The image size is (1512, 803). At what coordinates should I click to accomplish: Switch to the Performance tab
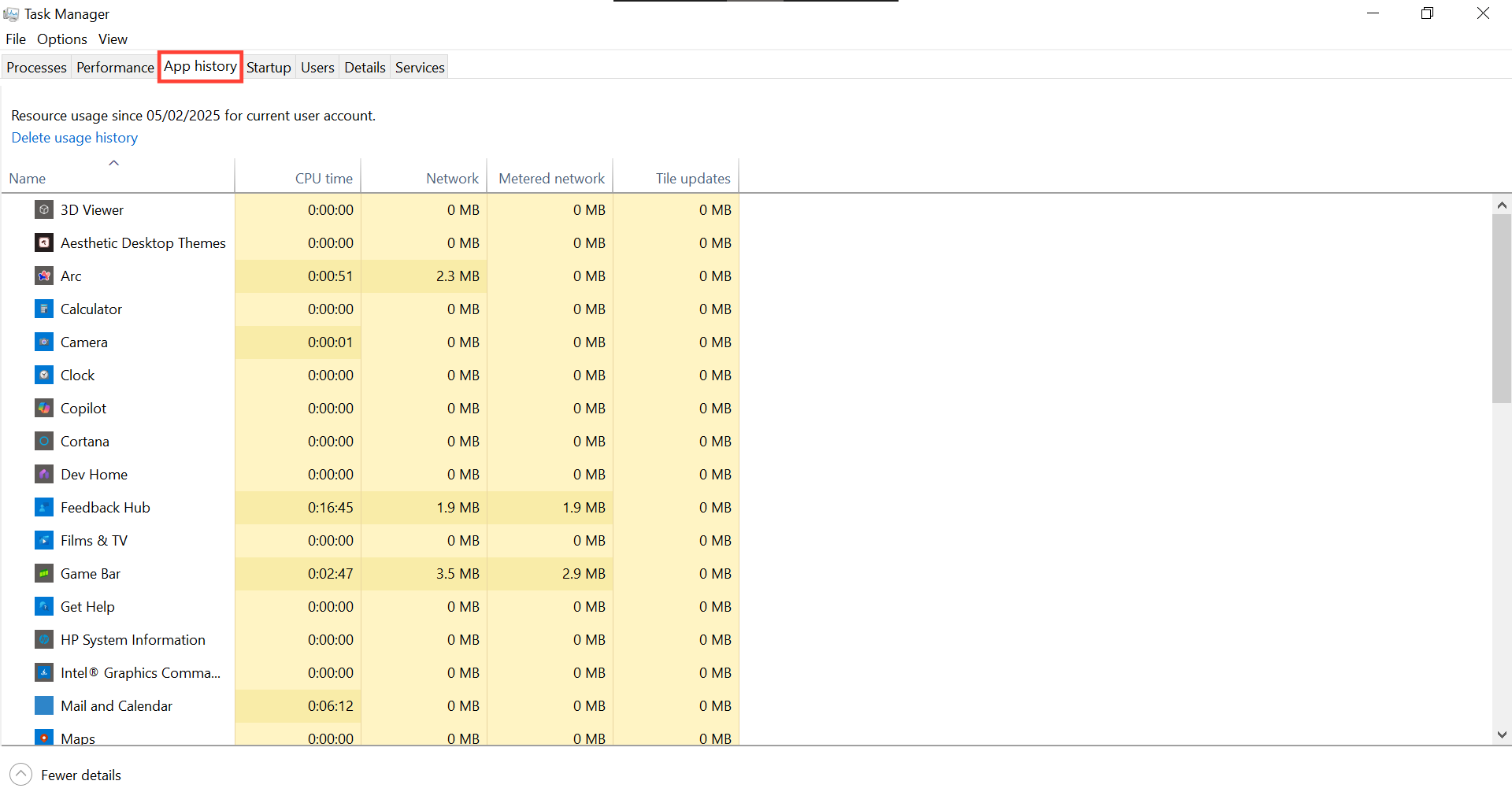tap(115, 67)
